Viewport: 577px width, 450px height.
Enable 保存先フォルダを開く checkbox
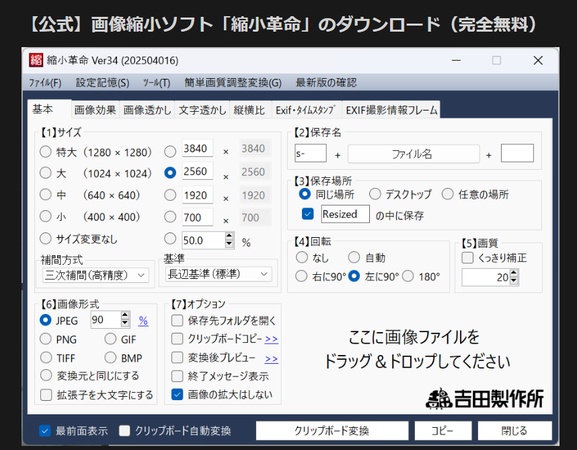click(x=177, y=320)
